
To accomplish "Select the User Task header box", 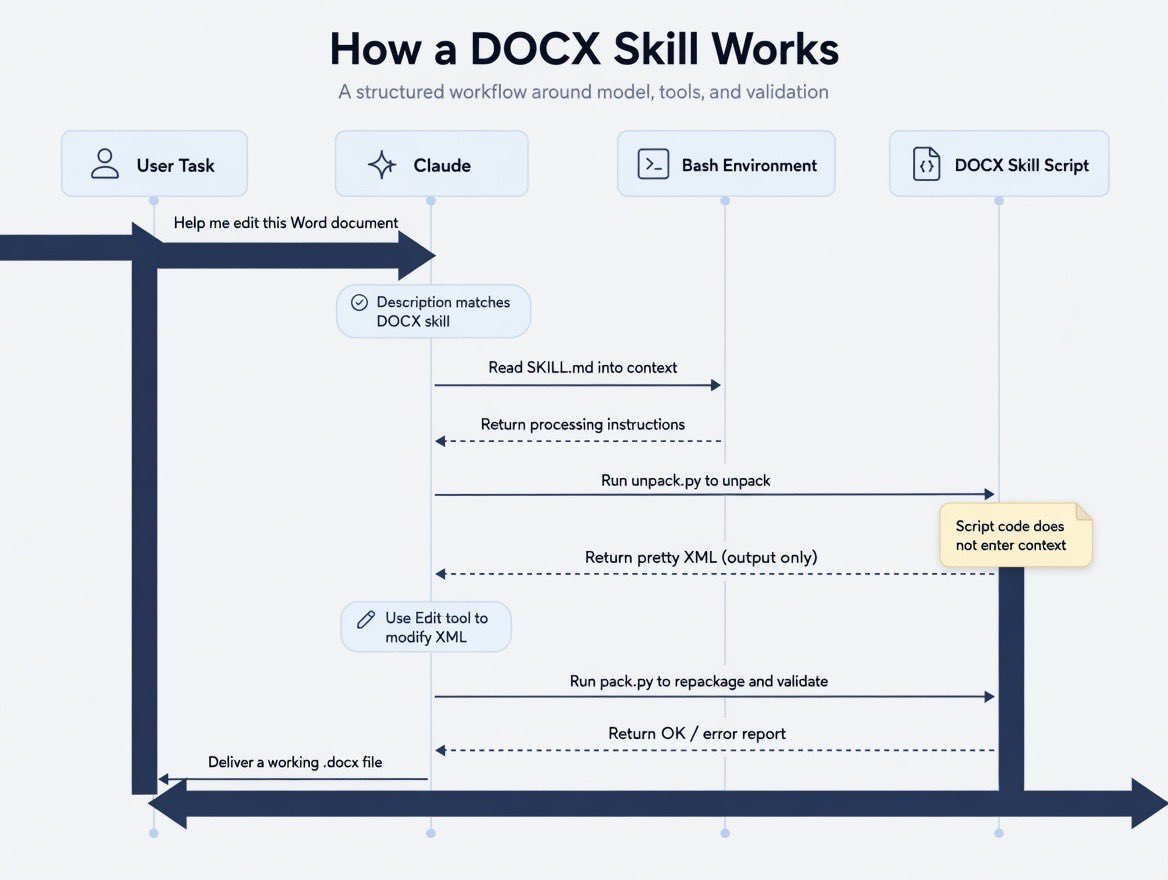I will coord(154,164).
